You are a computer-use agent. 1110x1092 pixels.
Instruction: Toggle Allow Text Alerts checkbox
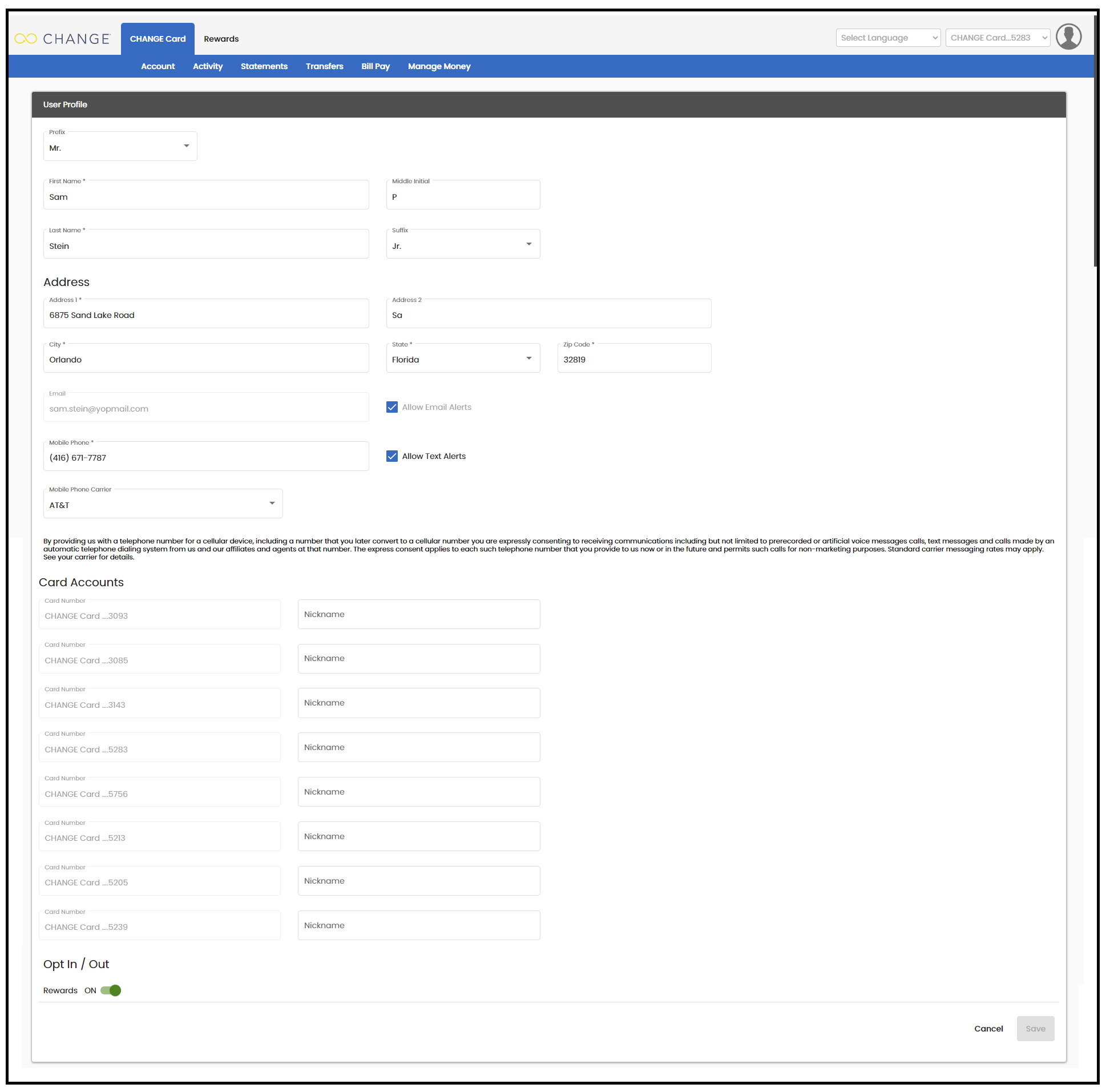pos(391,456)
